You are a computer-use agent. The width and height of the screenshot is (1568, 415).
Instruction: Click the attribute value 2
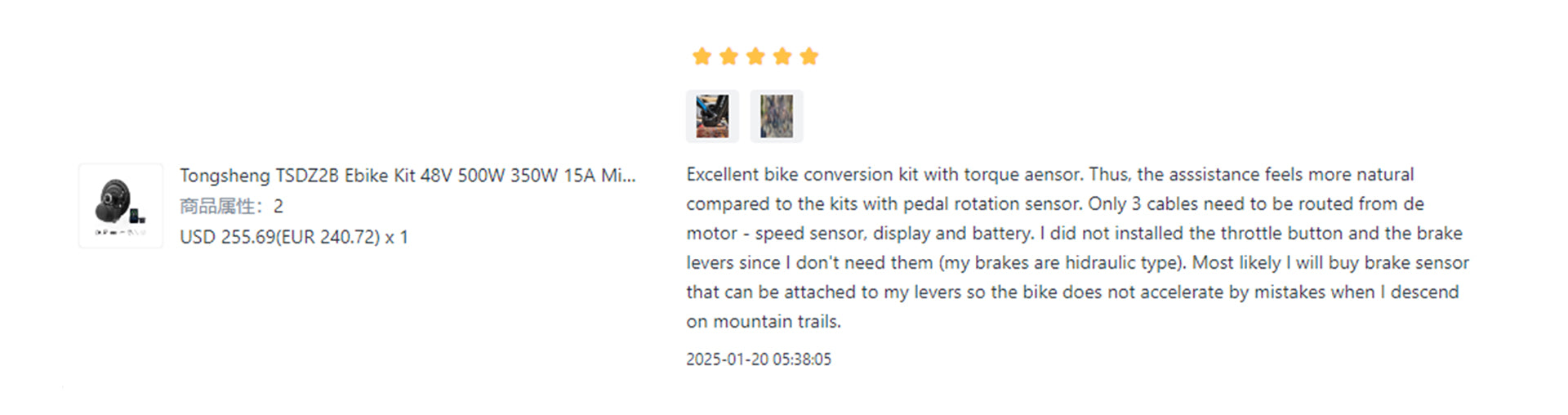click(x=278, y=206)
